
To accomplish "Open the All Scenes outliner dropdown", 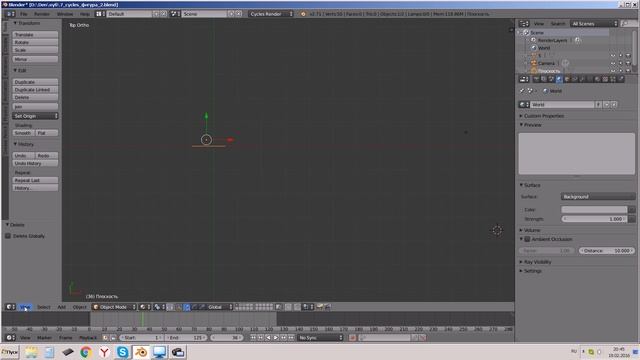I will pyautogui.click(x=594, y=24).
